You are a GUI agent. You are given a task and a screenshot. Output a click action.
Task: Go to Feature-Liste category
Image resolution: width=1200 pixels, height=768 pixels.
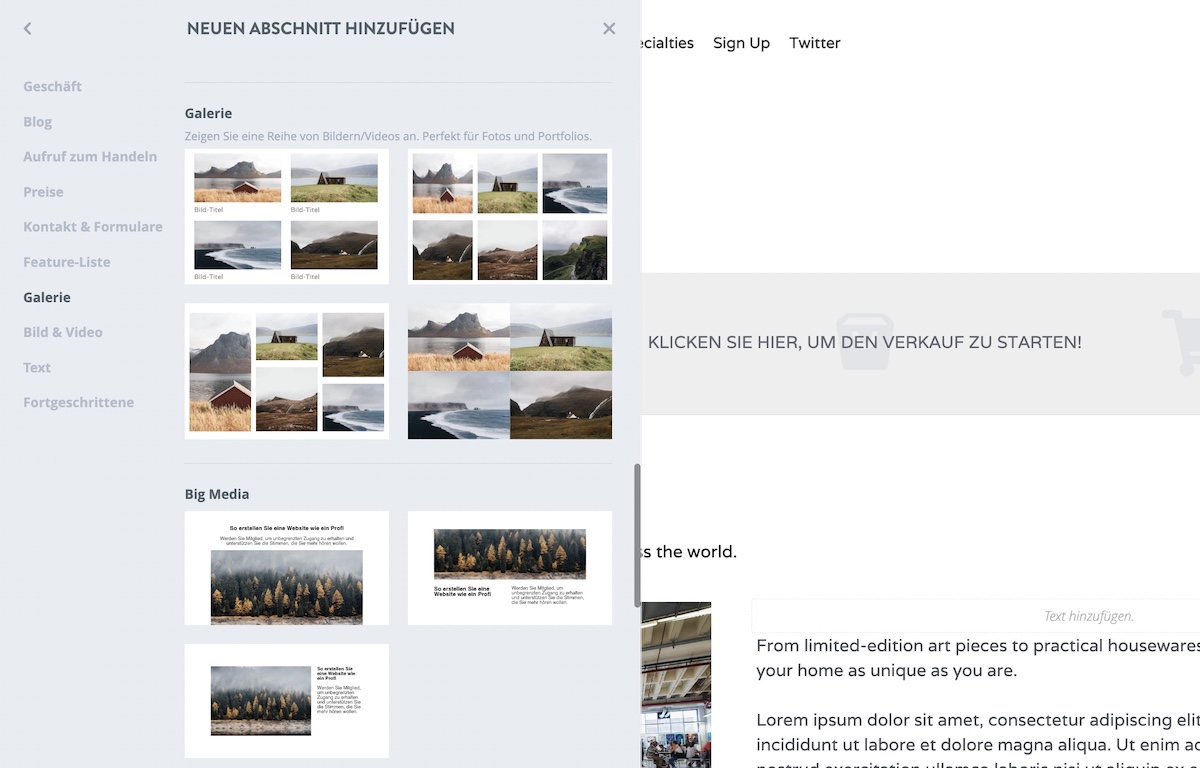tap(67, 262)
